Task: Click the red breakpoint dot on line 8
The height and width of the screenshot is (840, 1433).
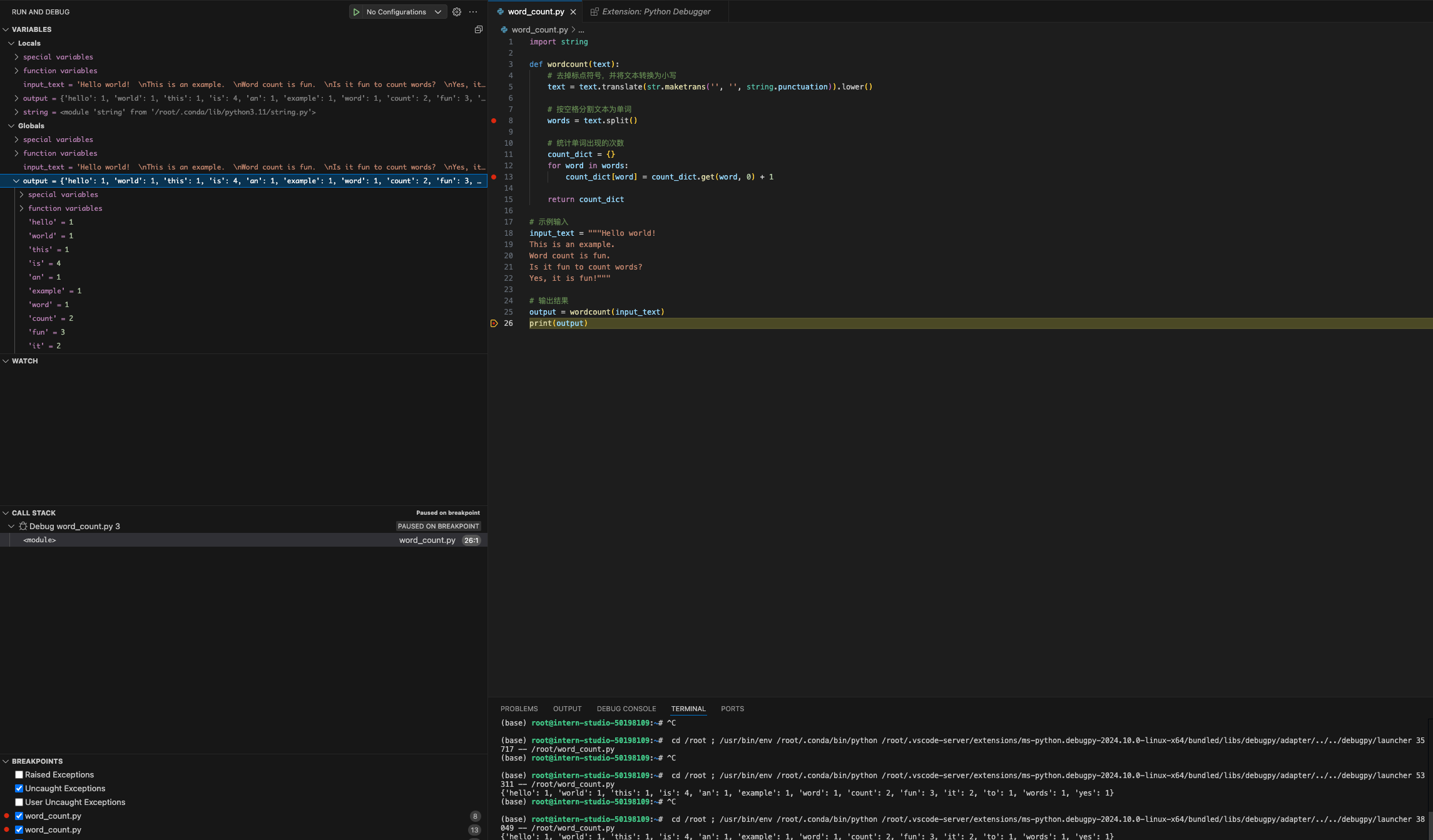Action: pos(494,121)
